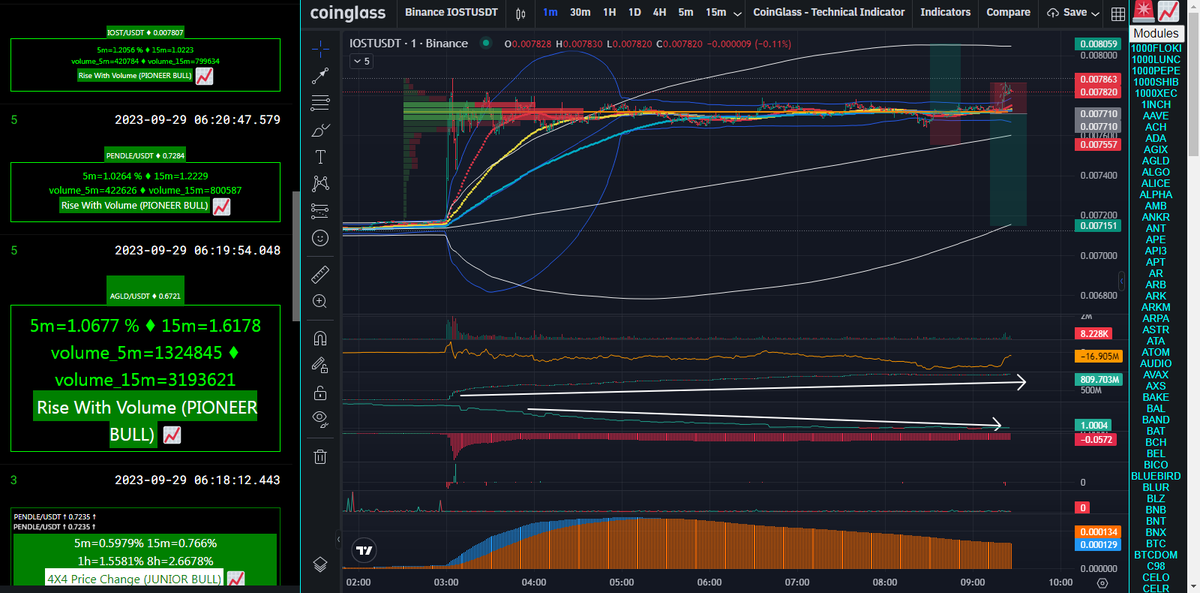The height and width of the screenshot is (593, 1200).
Task: Select 1000PEPE in the coin list
Action: [x=1155, y=71]
